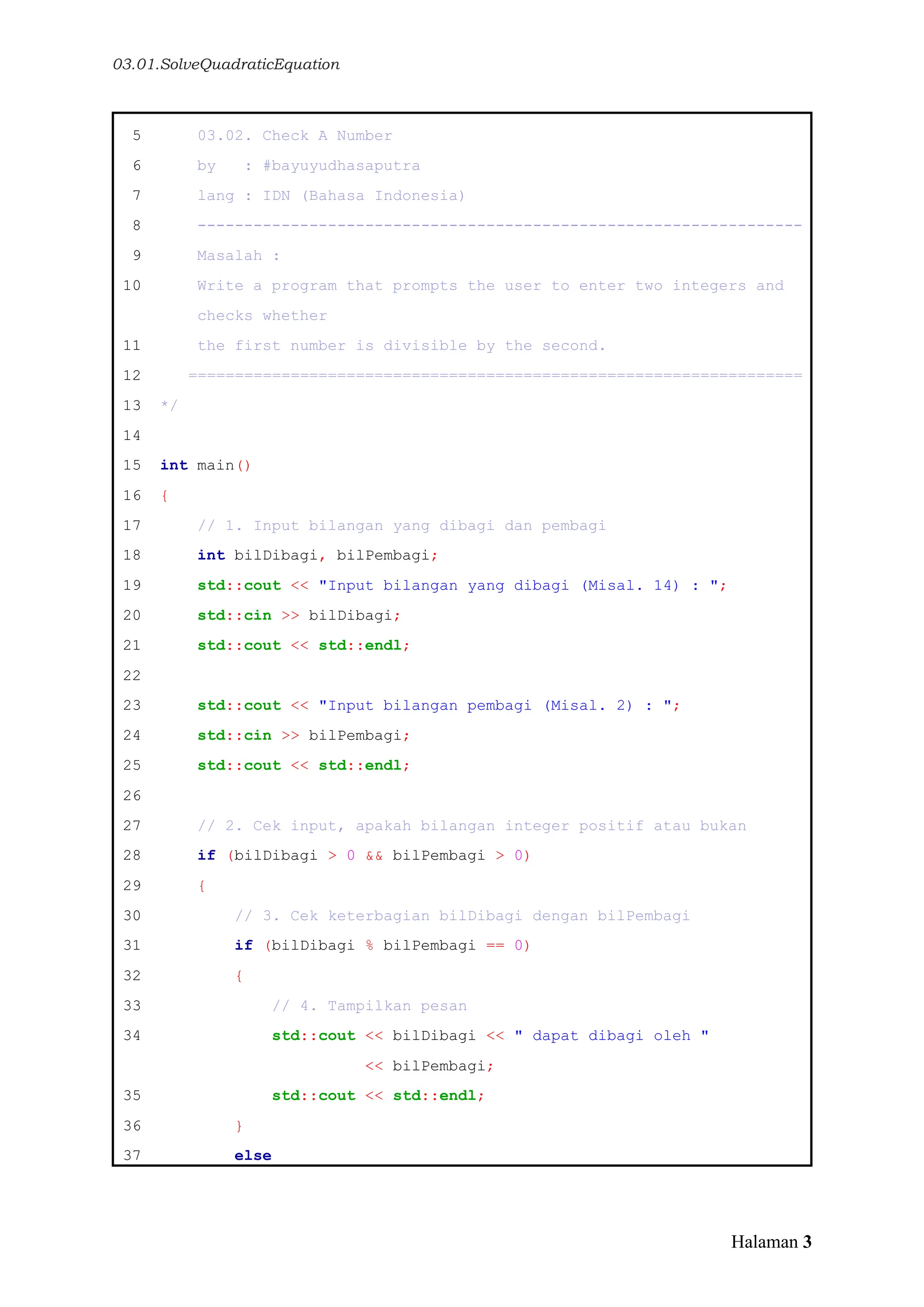The height and width of the screenshot is (1307, 924).
Task: Click the wrapped text 'checks whether'
Action: coord(262,316)
